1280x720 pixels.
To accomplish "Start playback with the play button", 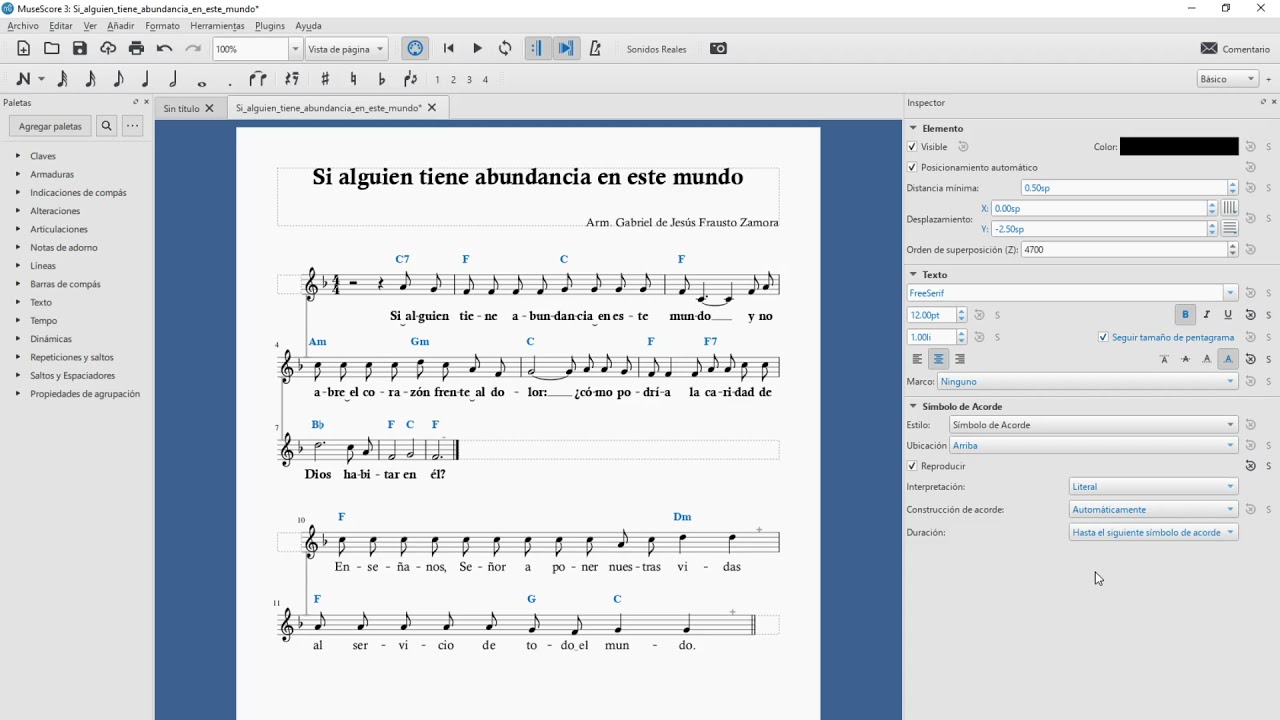I will (x=477, y=48).
